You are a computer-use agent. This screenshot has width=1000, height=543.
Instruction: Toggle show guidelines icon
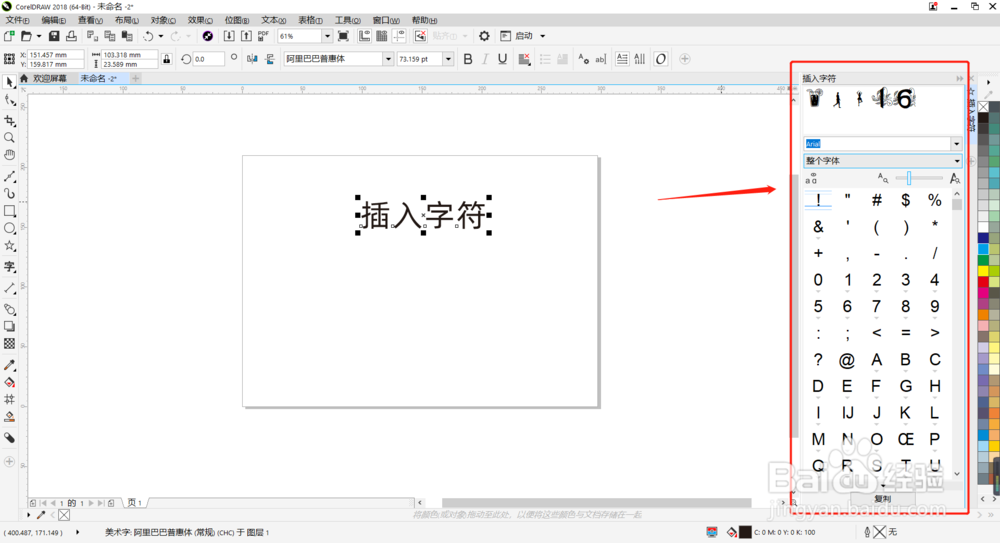click(x=399, y=36)
